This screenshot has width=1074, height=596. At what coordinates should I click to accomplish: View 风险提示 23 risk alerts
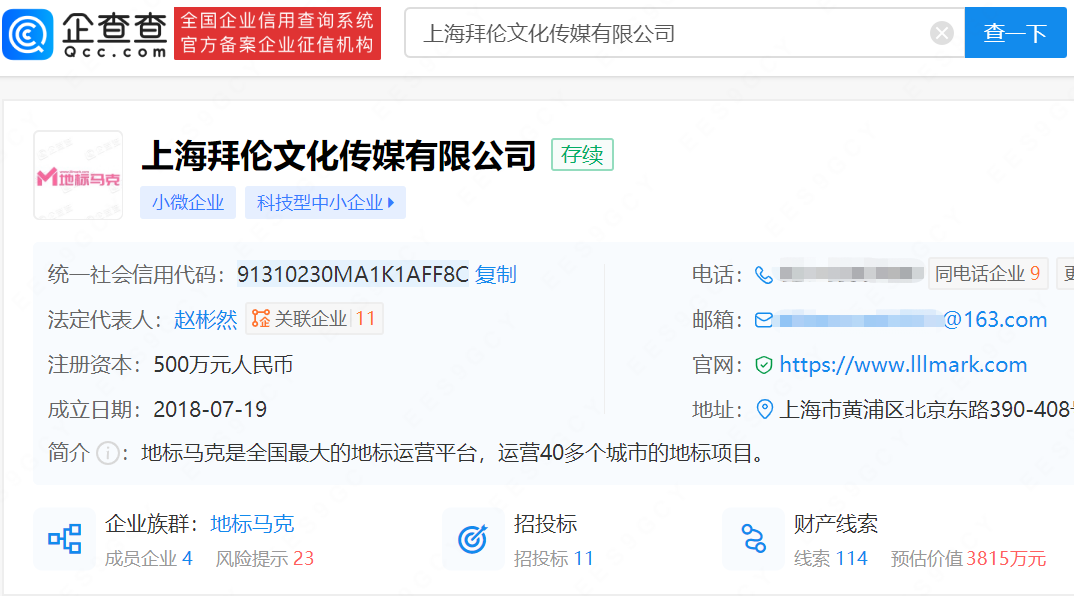(x=265, y=558)
